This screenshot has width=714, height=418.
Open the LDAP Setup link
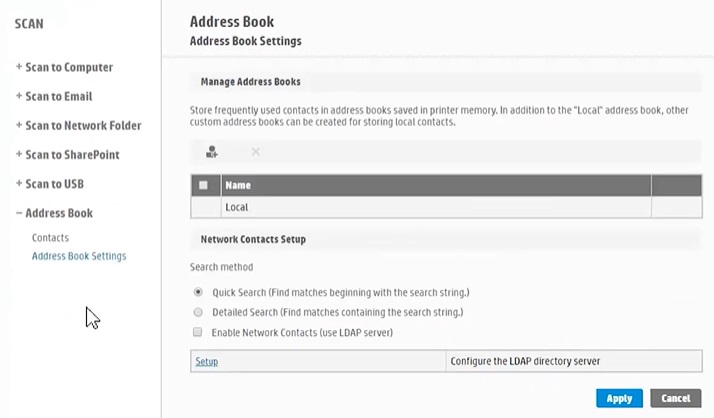(x=207, y=361)
